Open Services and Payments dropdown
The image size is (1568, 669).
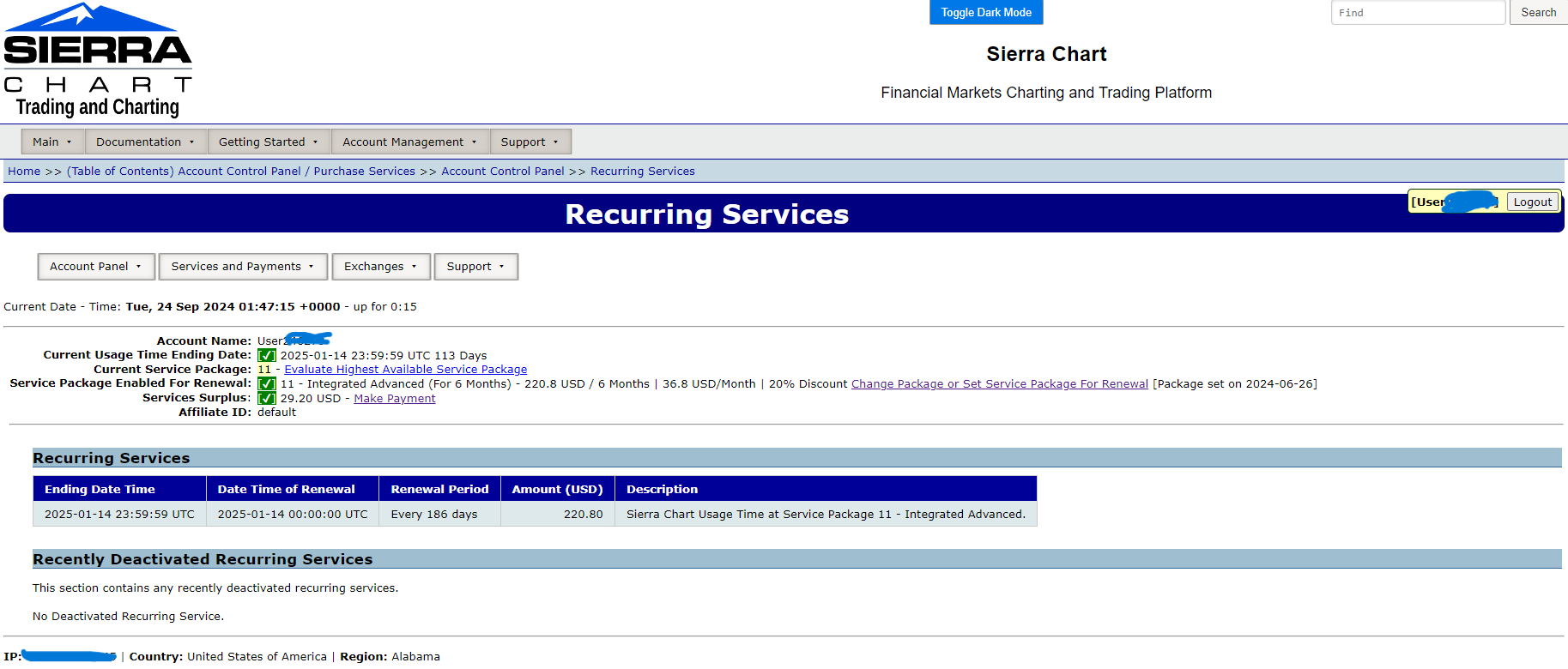click(243, 267)
